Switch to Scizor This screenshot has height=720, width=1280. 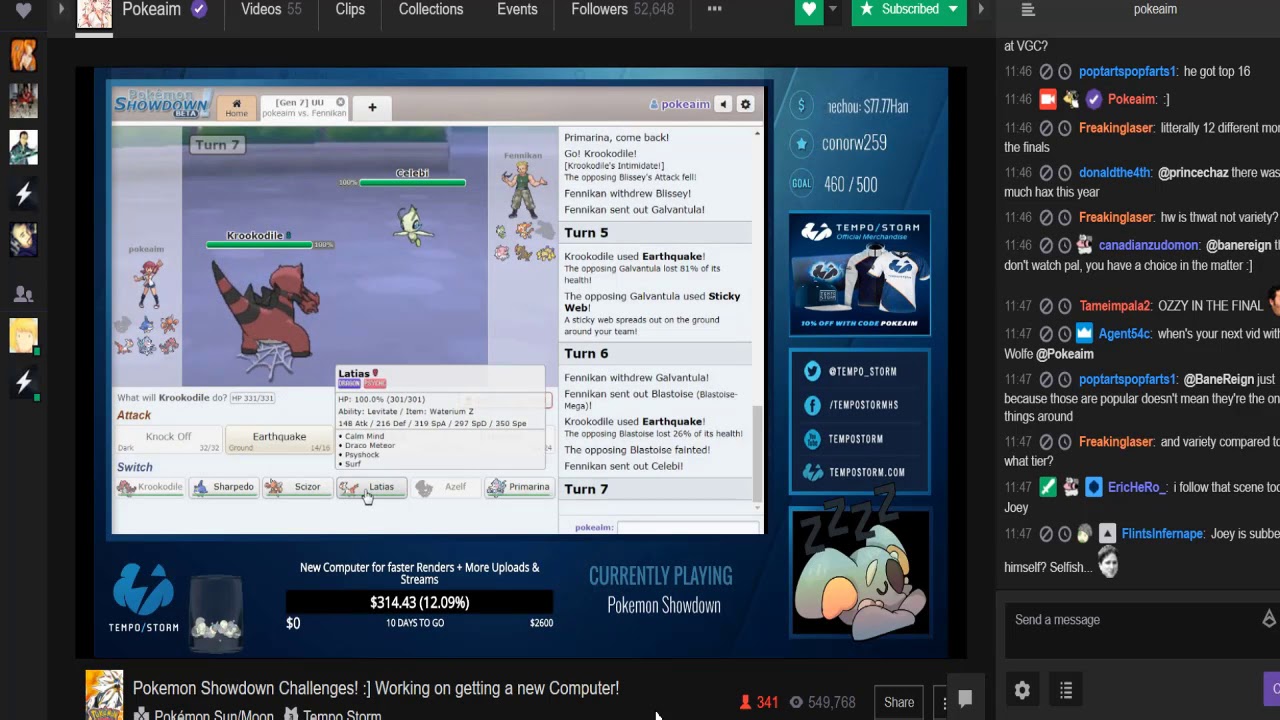(297, 487)
